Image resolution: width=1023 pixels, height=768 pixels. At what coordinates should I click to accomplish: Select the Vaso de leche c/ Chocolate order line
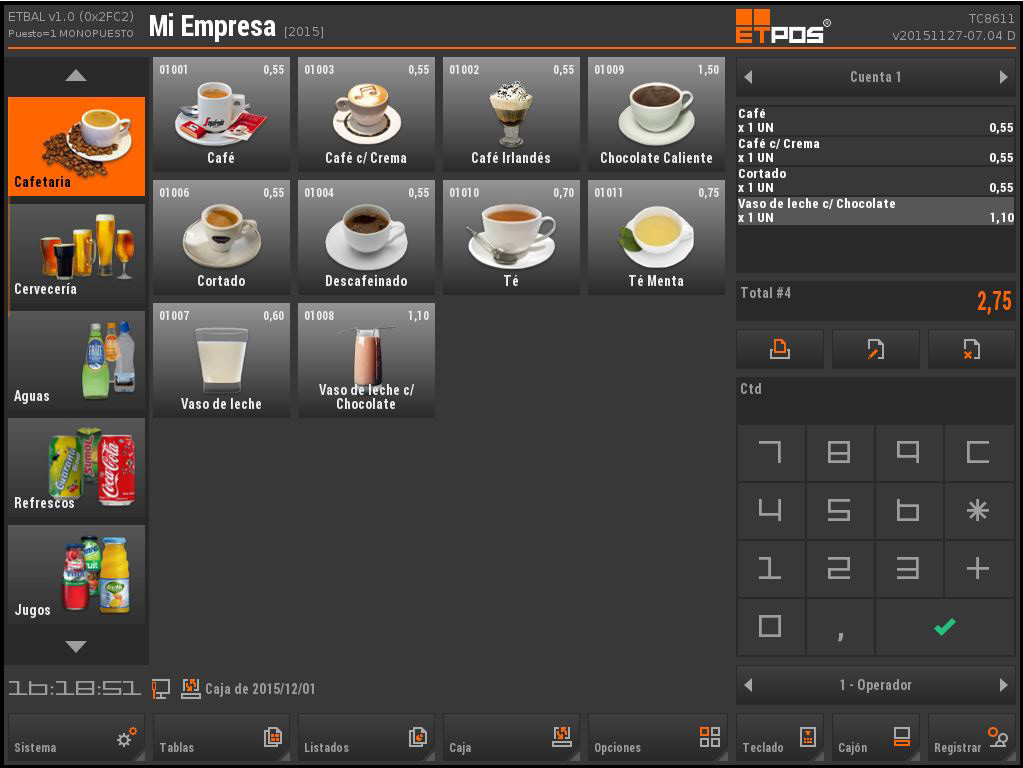coord(876,211)
